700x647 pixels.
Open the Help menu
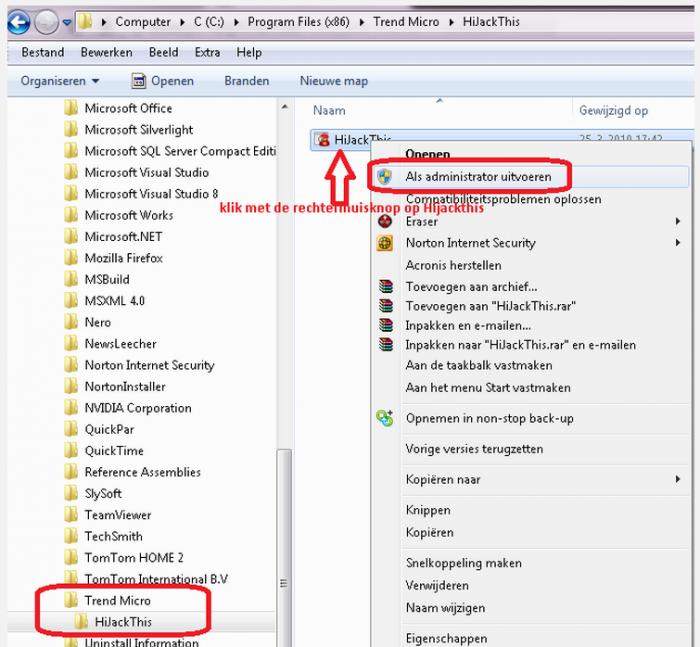click(x=249, y=52)
